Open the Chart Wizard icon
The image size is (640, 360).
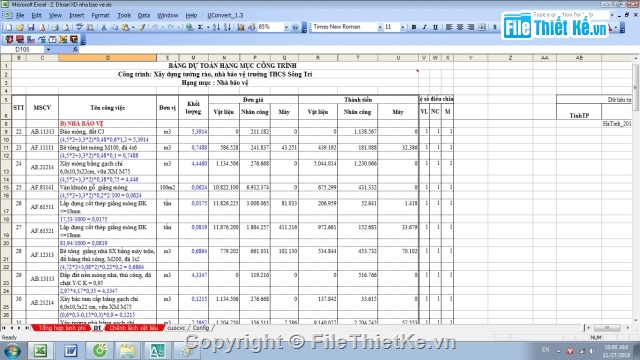241,27
